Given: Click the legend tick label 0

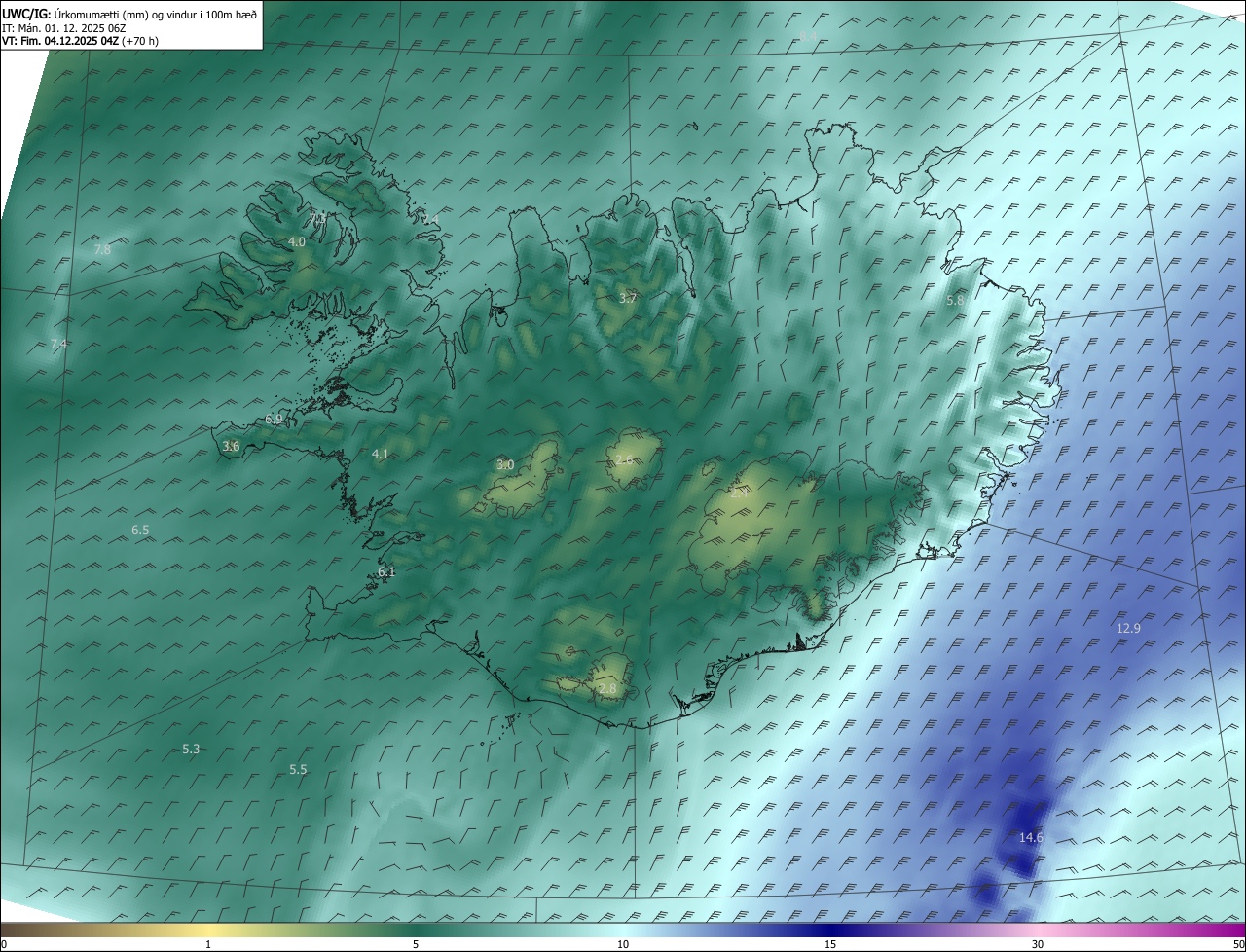Looking at the screenshot, I should click(x=3, y=945).
